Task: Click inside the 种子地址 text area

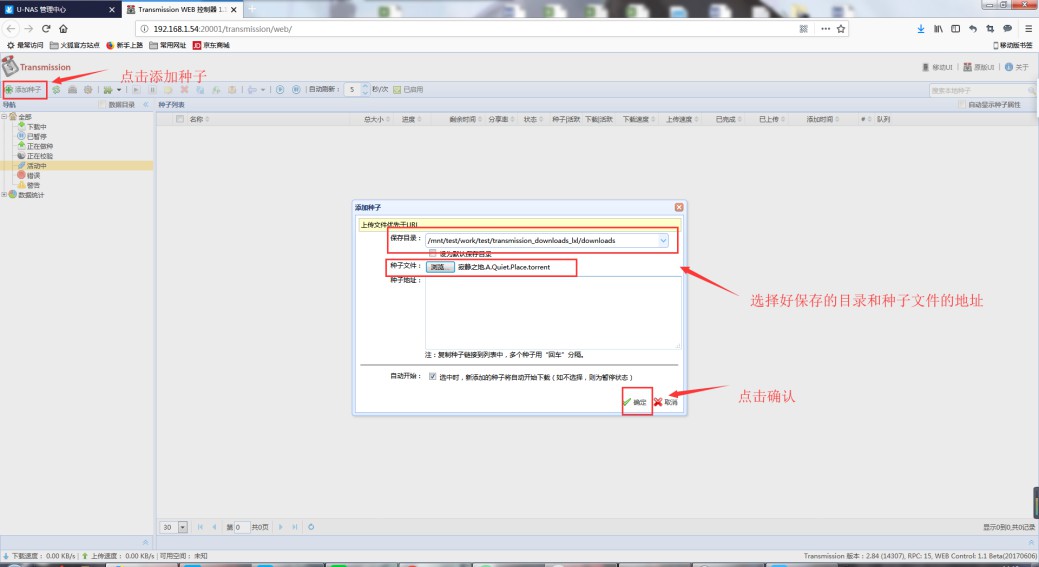Action: click(x=552, y=312)
